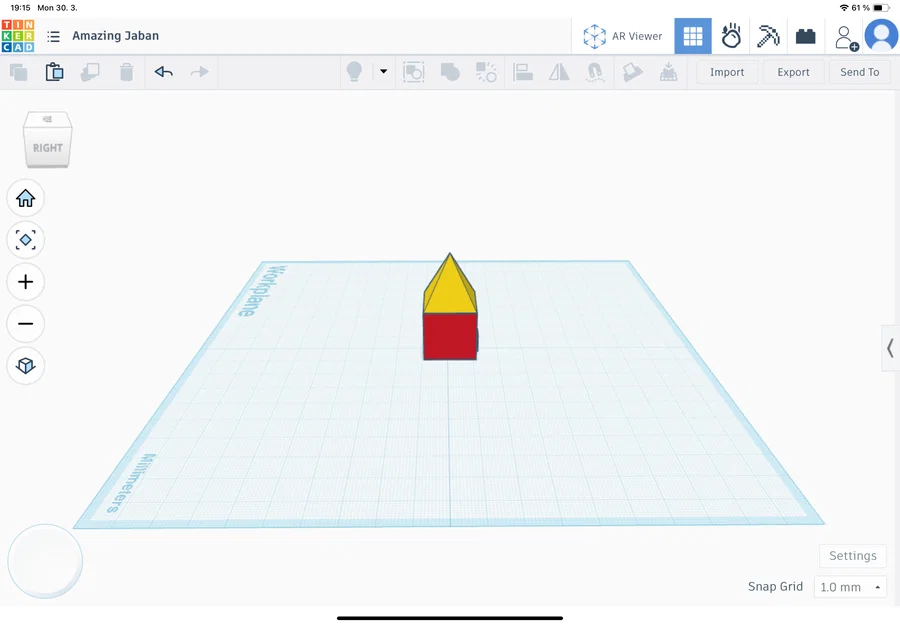
Task: Click the Mirror tool icon
Action: point(558,71)
